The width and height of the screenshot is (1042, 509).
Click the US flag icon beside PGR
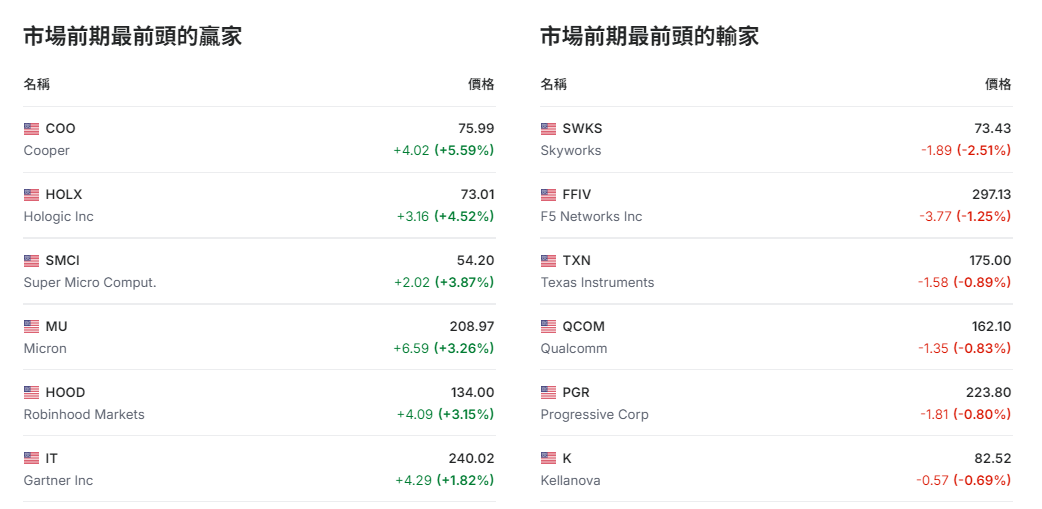click(549, 393)
